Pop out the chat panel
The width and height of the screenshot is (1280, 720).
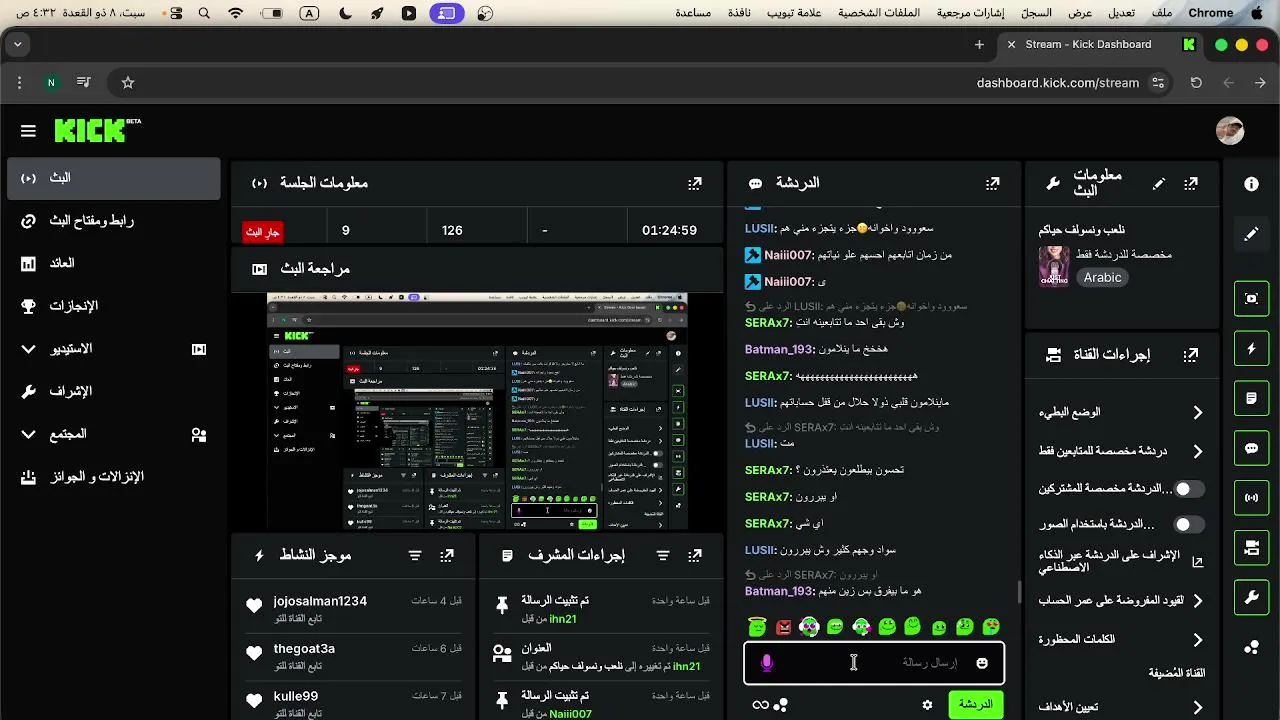tap(992, 183)
